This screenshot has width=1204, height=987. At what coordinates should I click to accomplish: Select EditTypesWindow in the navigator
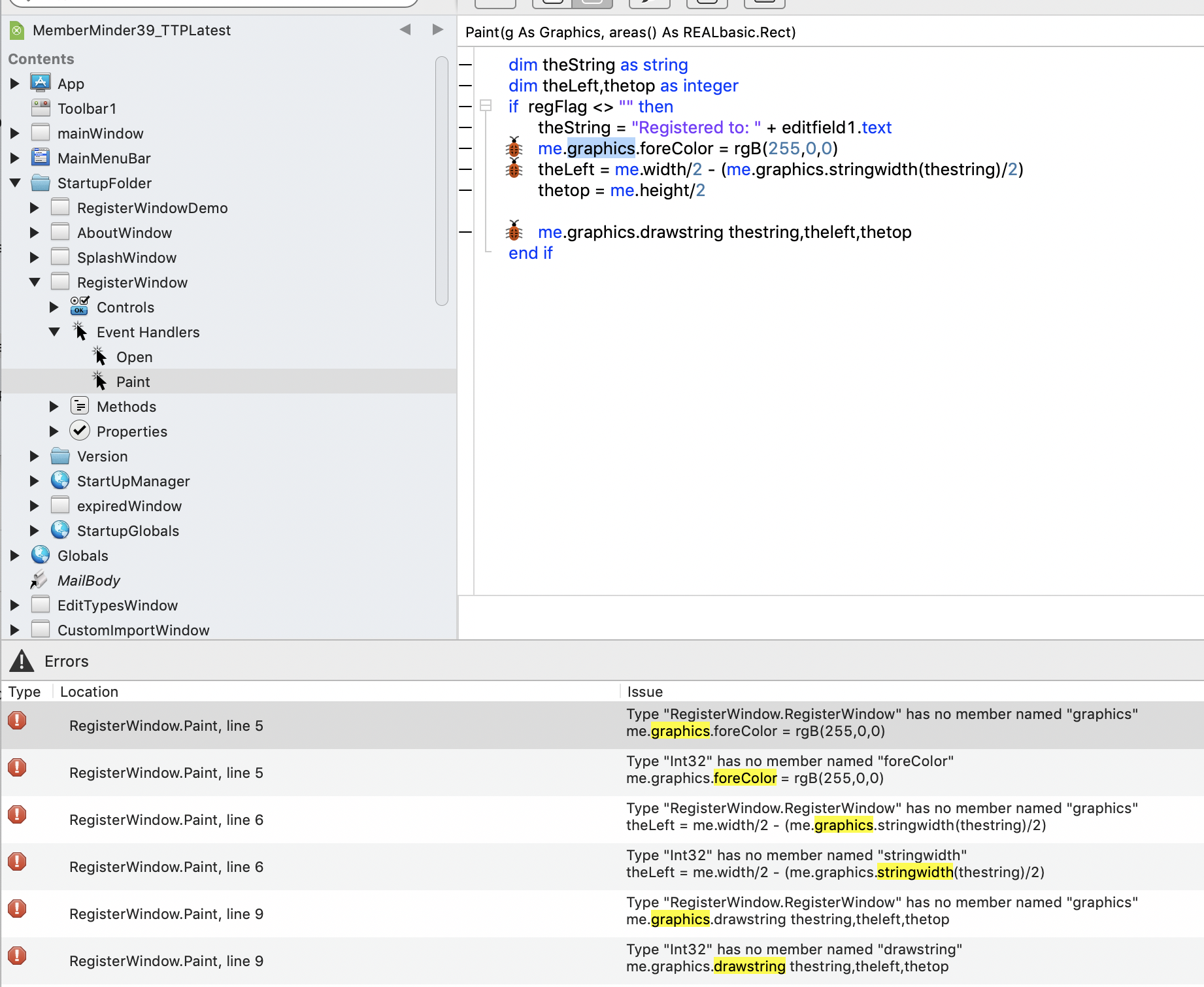pos(118,605)
